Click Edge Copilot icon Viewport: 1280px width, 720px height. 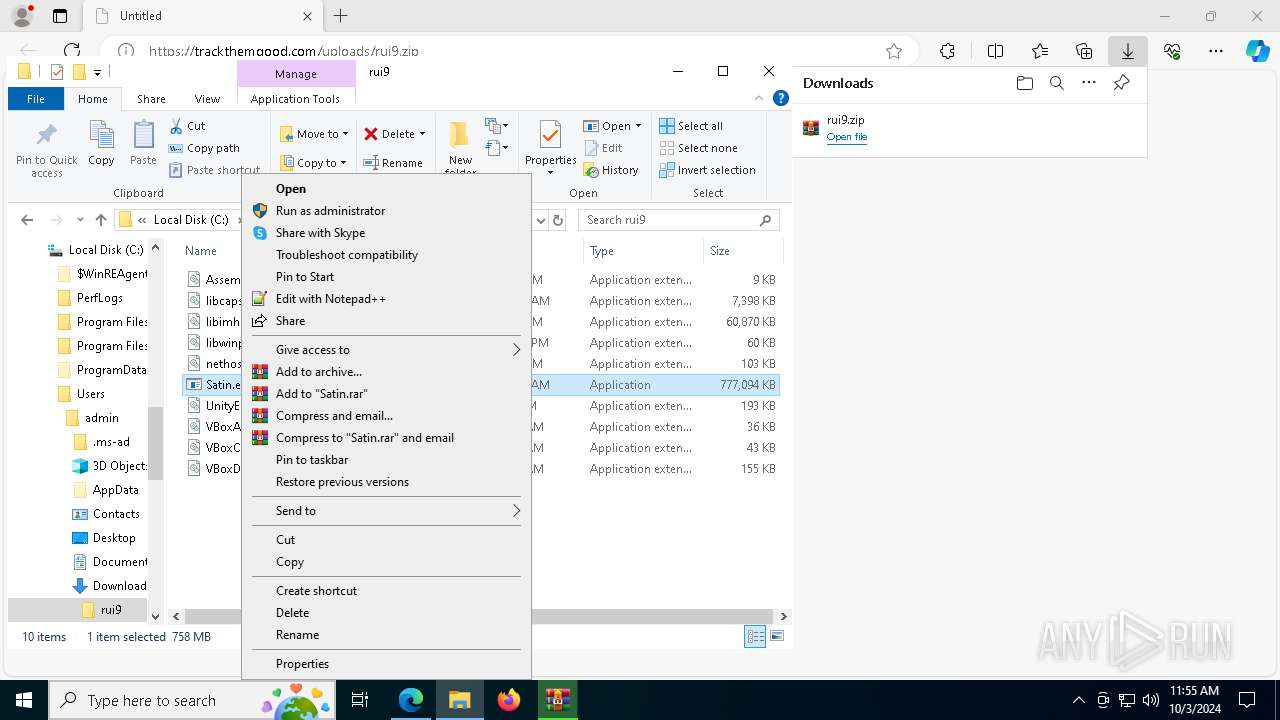[1257, 51]
